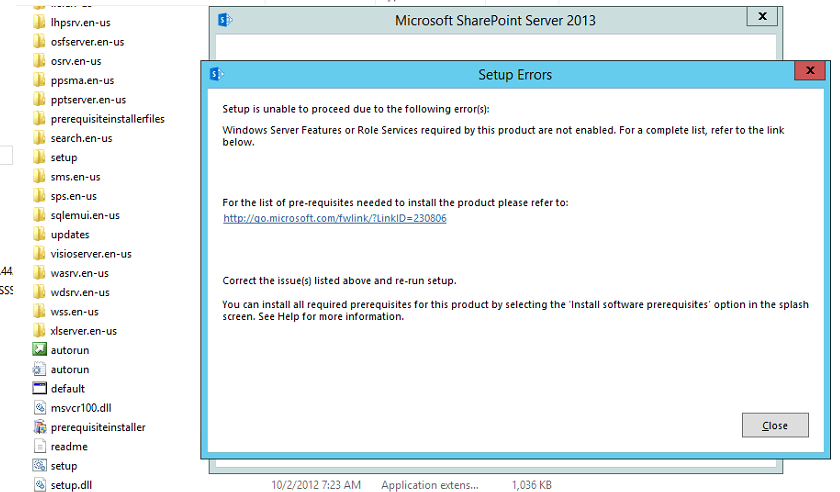The height and width of the screenshot is (492, 840).
Task: Select the file name 'readme'
Action: pyautogui.click(x=69, y=446)
